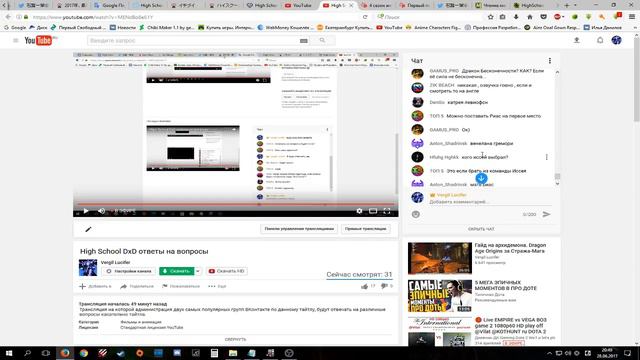Click the chat scrollbar thumb
Screen dimensions: 640x360
point(557,176)
